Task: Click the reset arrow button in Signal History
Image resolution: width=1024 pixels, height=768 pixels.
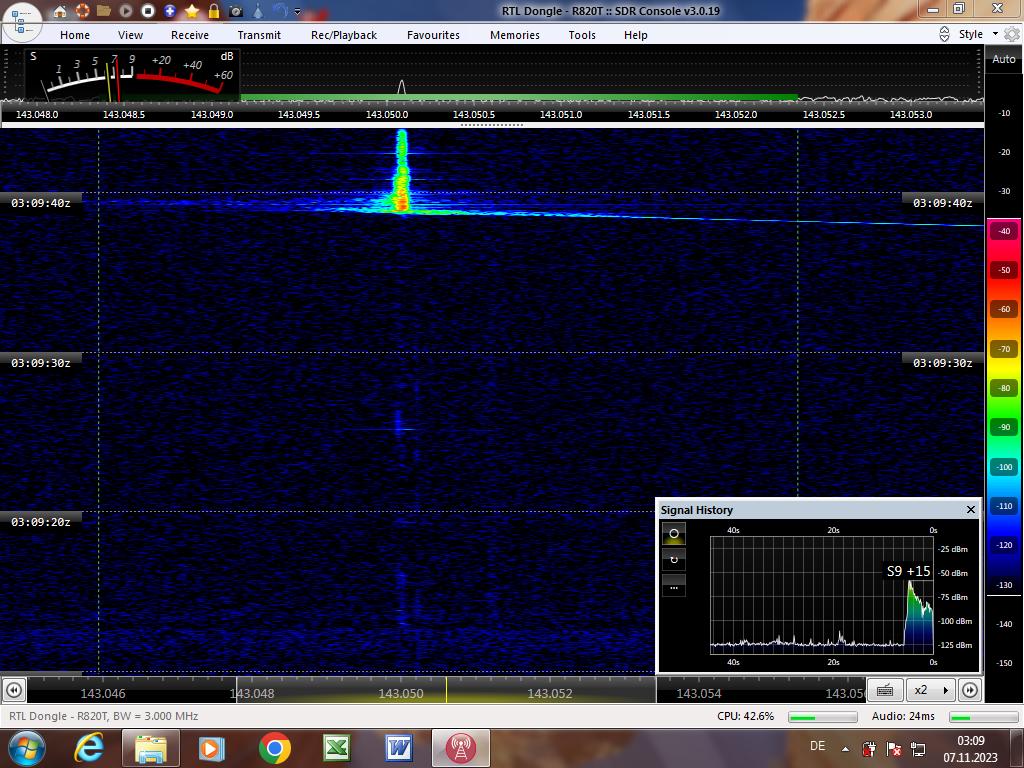Action: point(674,560)
